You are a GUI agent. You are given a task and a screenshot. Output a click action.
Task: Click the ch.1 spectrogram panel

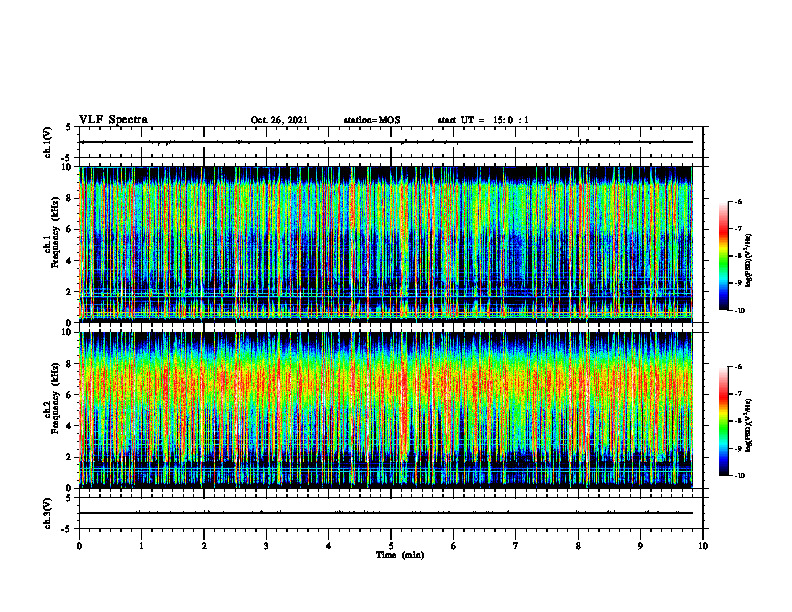pos(386,244)
